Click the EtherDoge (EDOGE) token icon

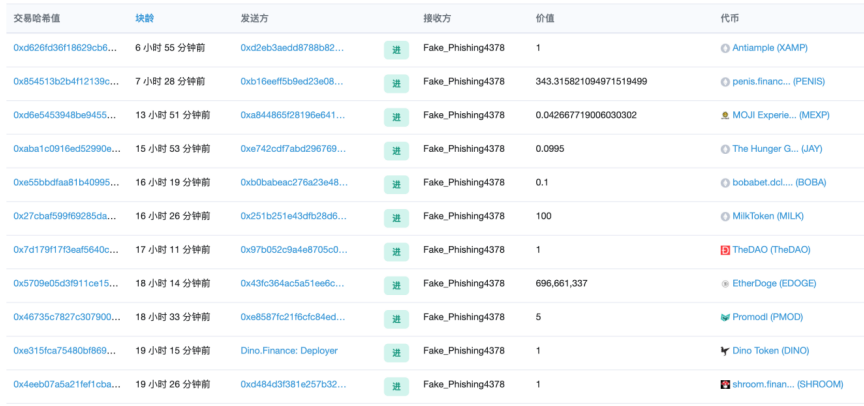[725, 283]
